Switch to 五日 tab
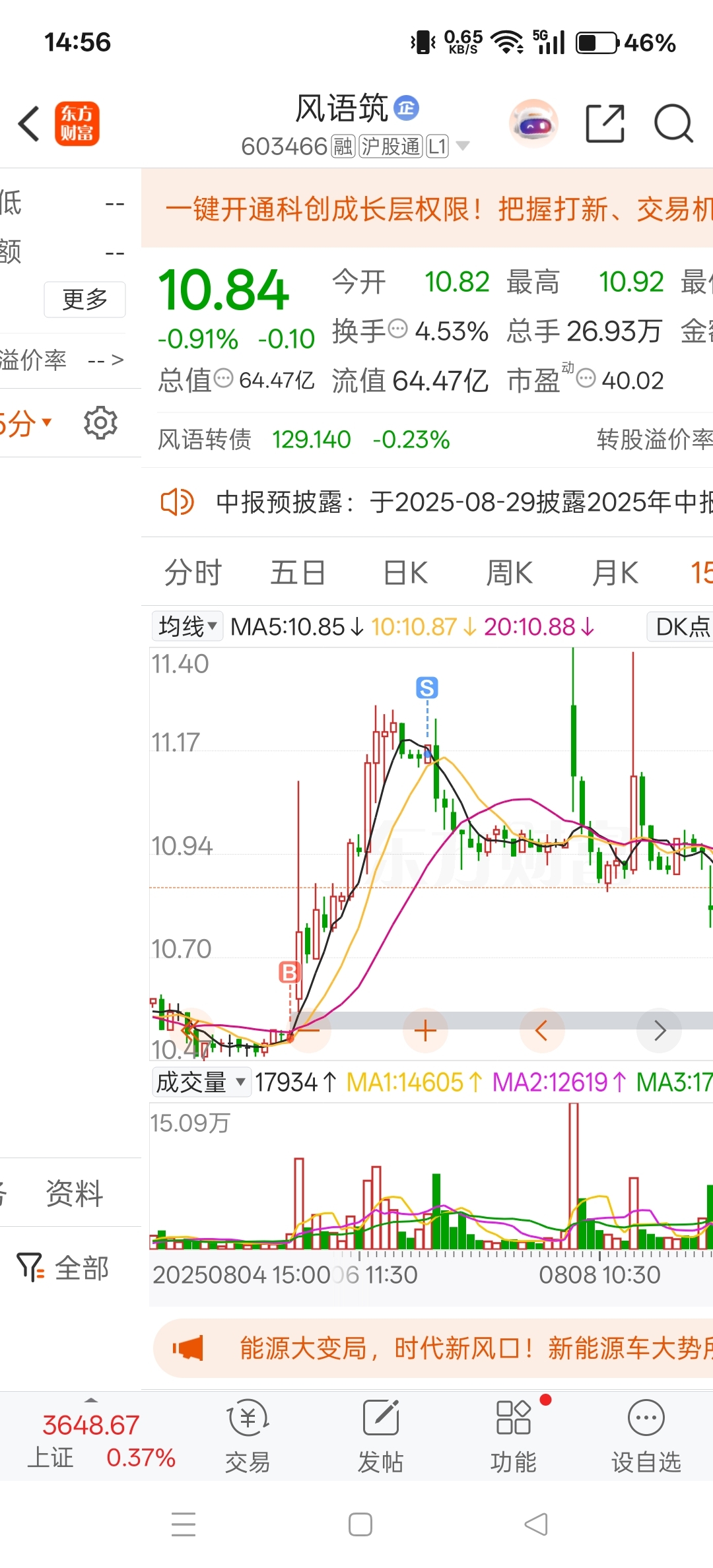The height and width of the screenshot is (1568, 713). point(298,572)
